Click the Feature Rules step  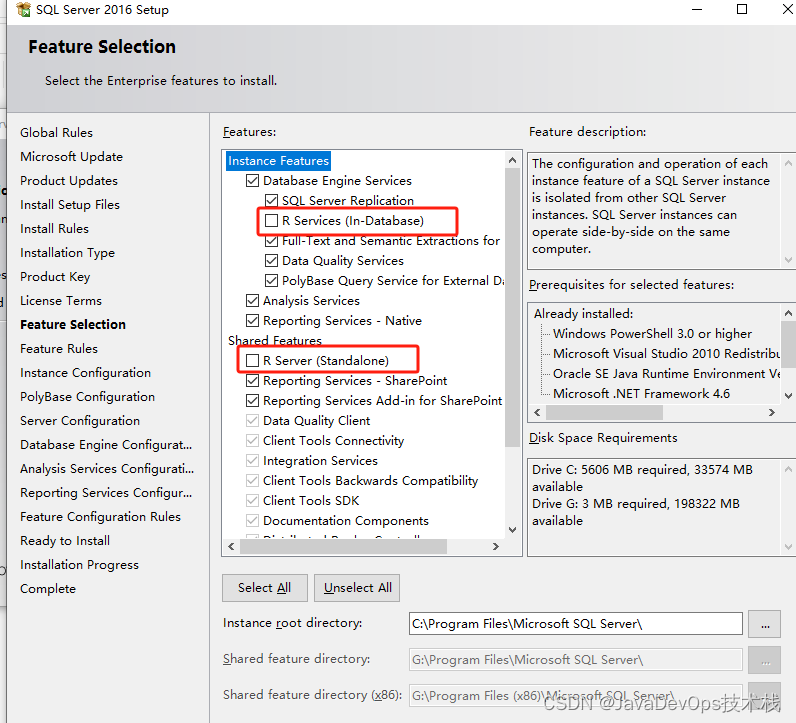[x=59, y=349]
